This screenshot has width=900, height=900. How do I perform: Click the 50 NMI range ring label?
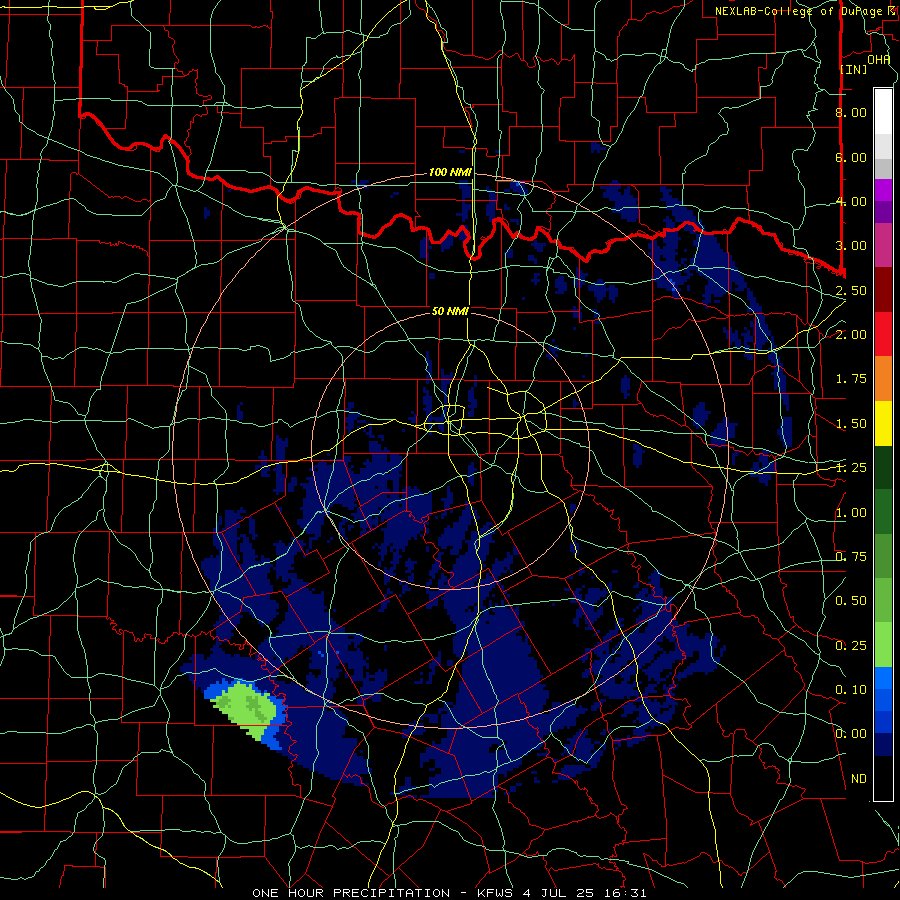pos(450,311)
